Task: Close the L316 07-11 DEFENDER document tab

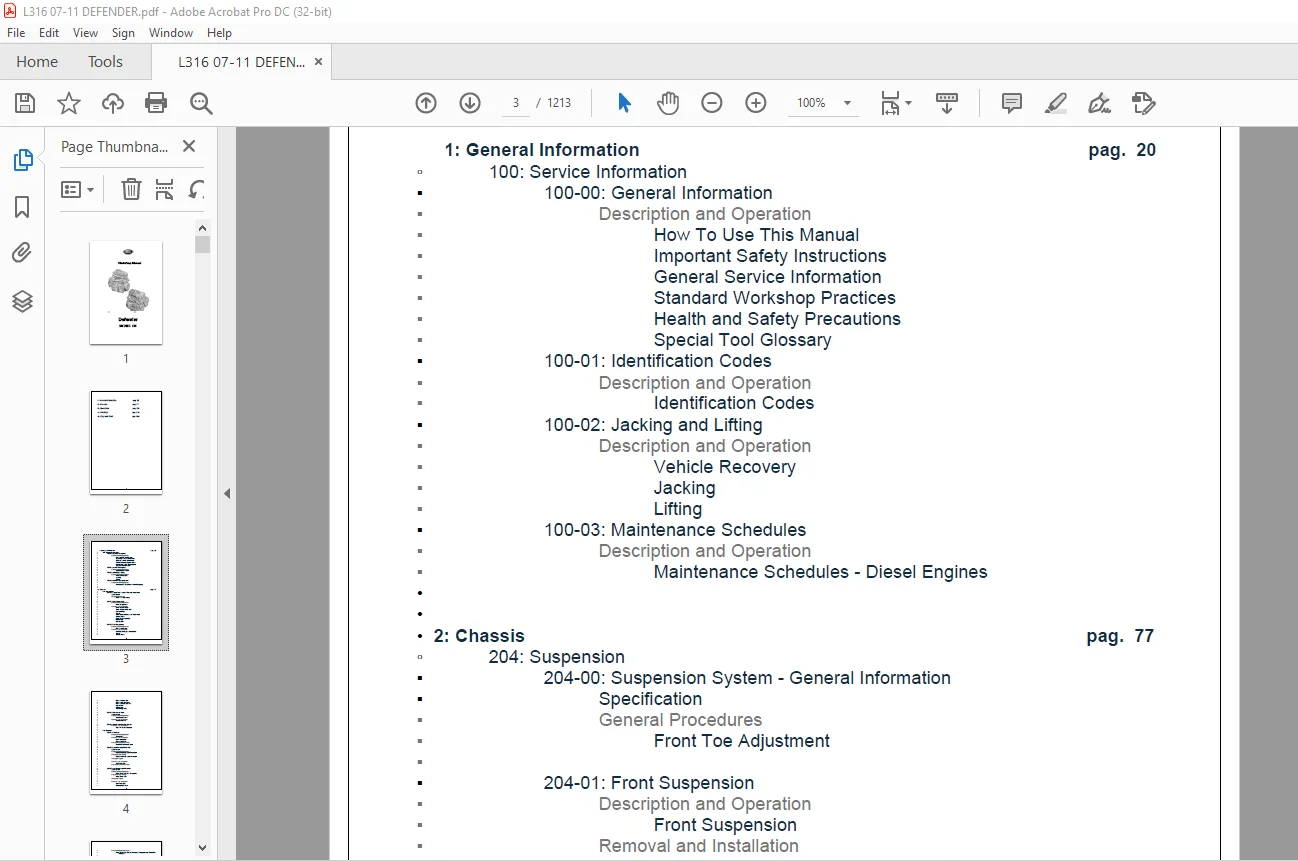Action: (x=318, y=62)
